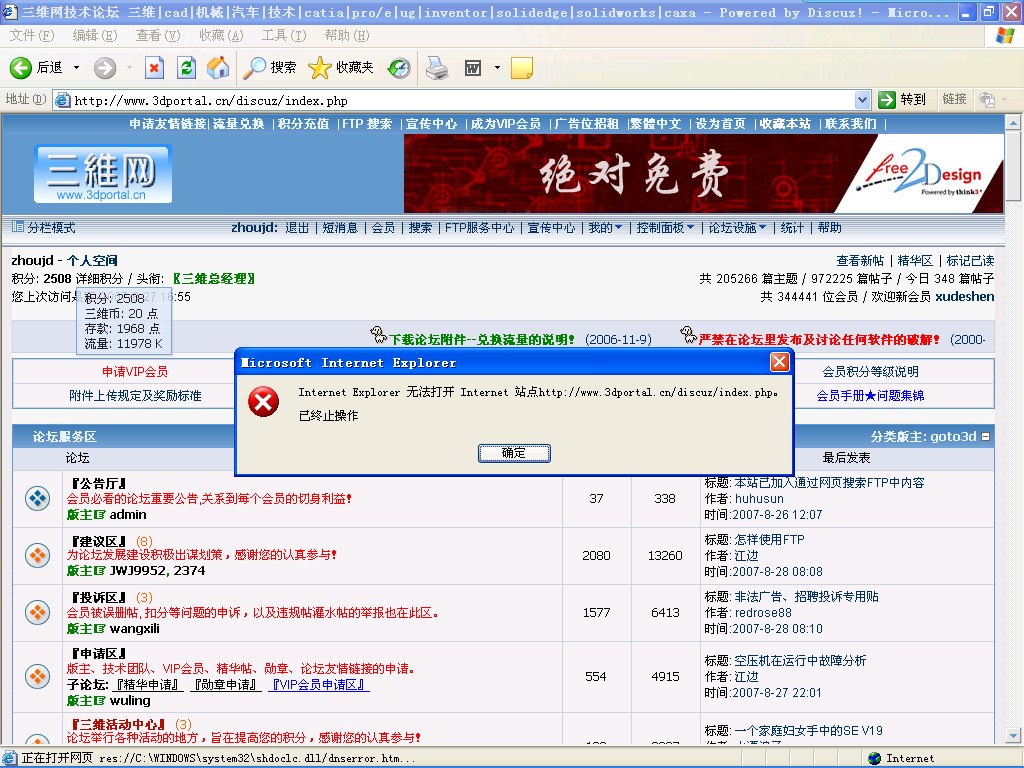This screenshot has width=1024, height=768.
Task: Click the red error icon in dialog
Action: [x=264, y=402]
